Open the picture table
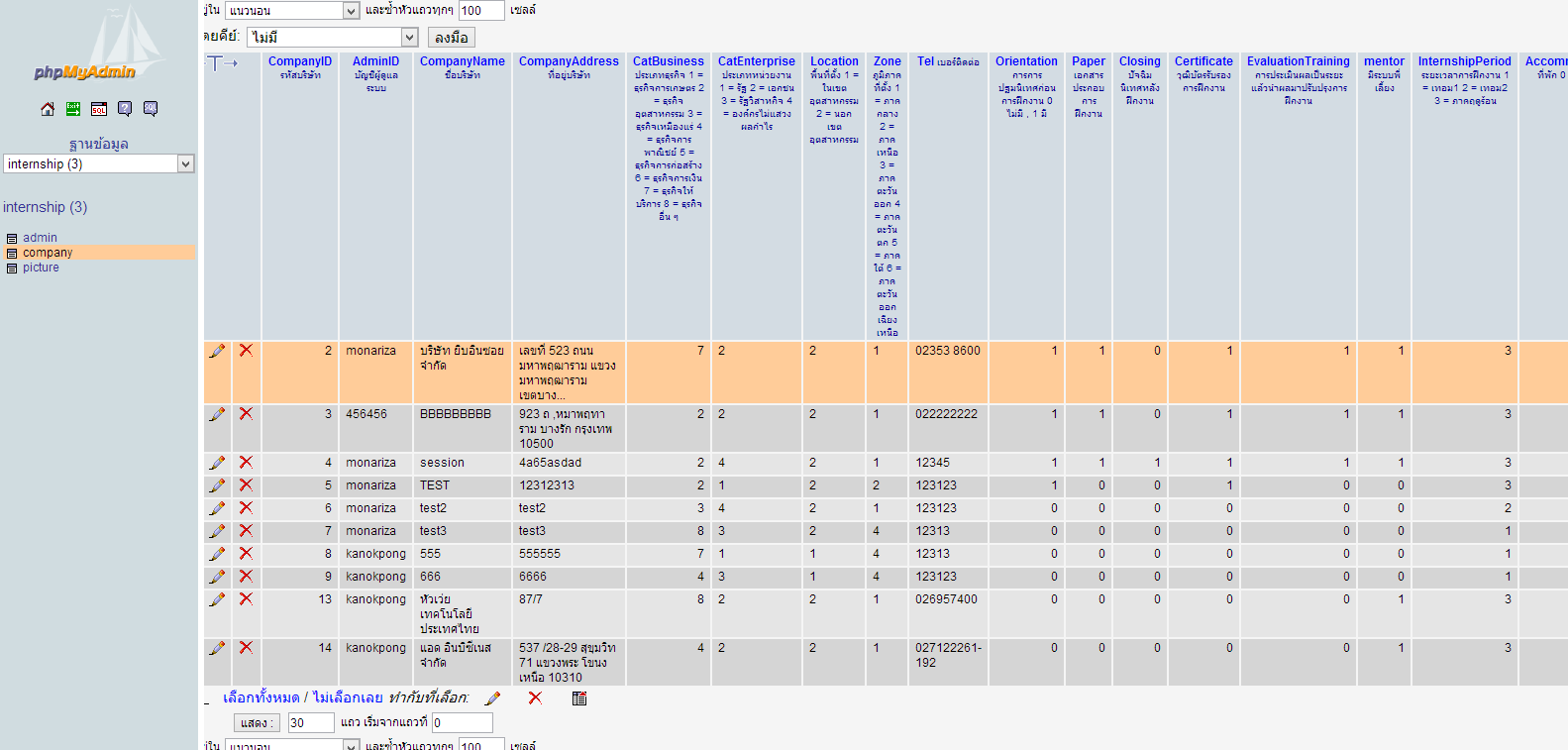The image size is (1568, 750). 42,268
